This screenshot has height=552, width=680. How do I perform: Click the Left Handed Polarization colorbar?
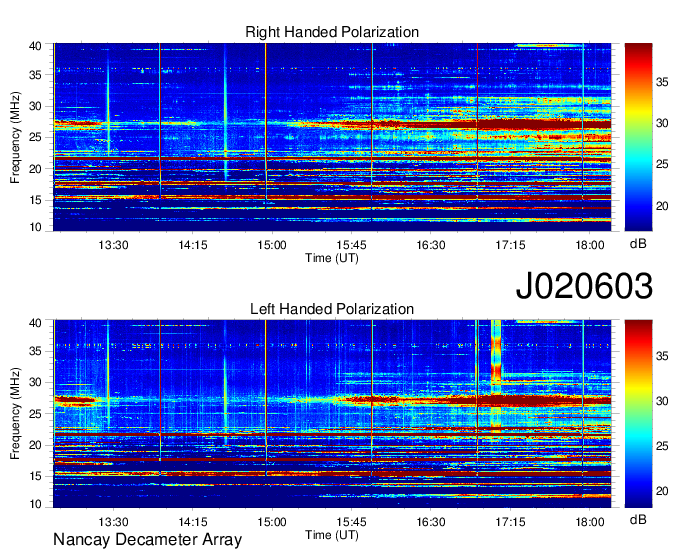tap(638, 414)
